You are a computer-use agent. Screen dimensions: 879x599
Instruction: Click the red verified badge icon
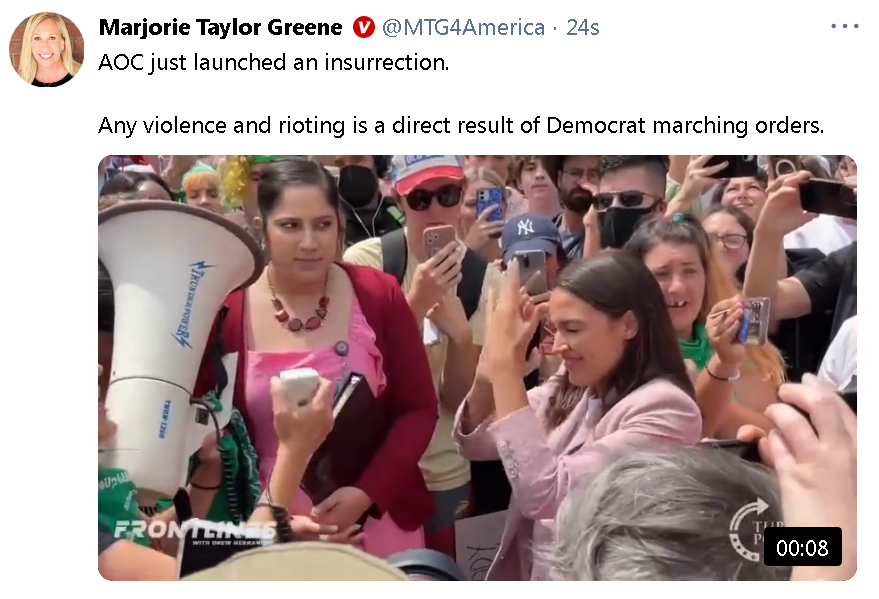pos(363,27)
